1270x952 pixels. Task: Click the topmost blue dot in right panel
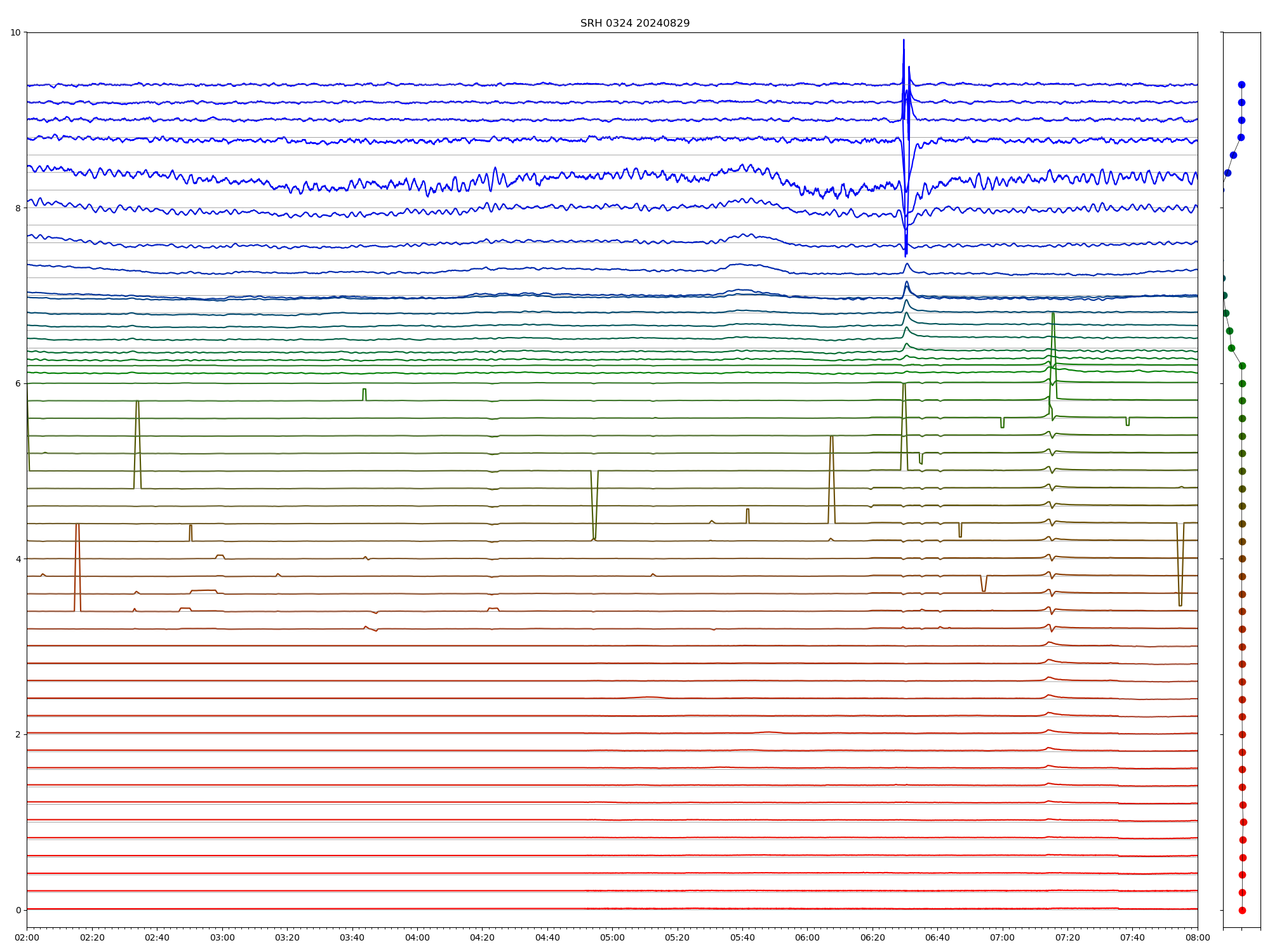tap(1241, 84)
